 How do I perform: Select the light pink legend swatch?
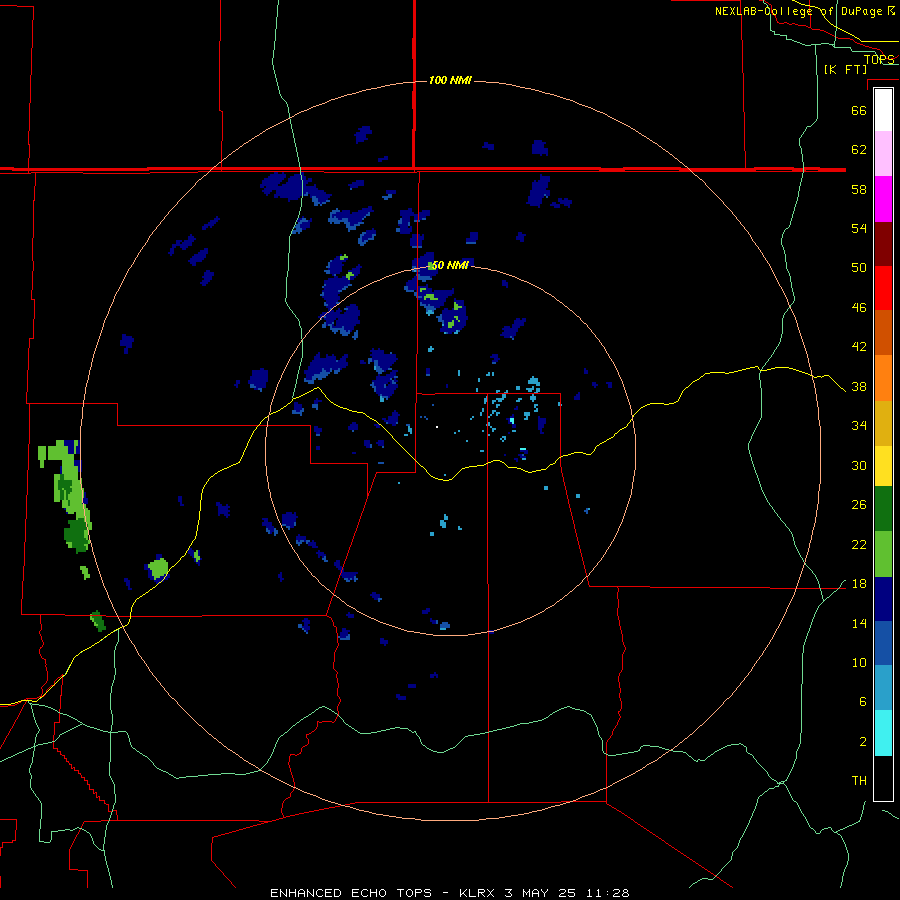pyautogui.click(x=883, y=153)
